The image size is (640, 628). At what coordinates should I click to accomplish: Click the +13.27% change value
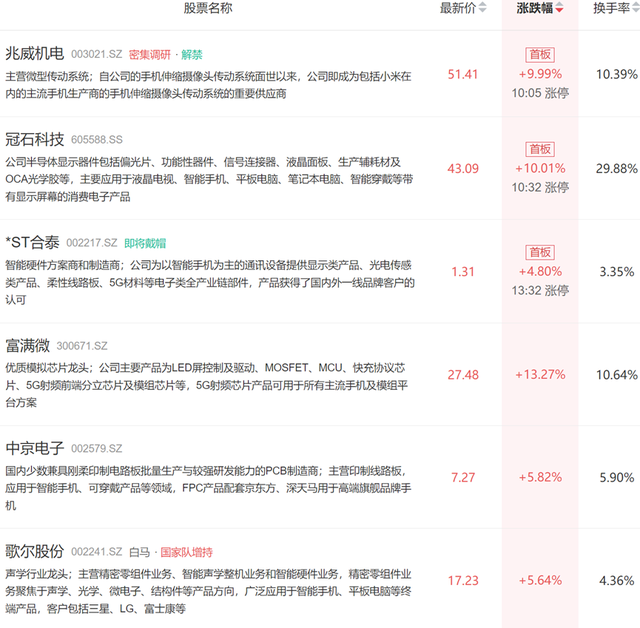click(x=540, y=375)
